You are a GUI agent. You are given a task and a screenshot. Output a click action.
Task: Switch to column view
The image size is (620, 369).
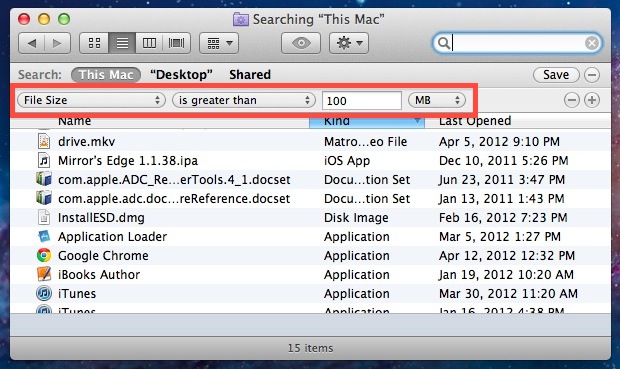pos(149,43)
